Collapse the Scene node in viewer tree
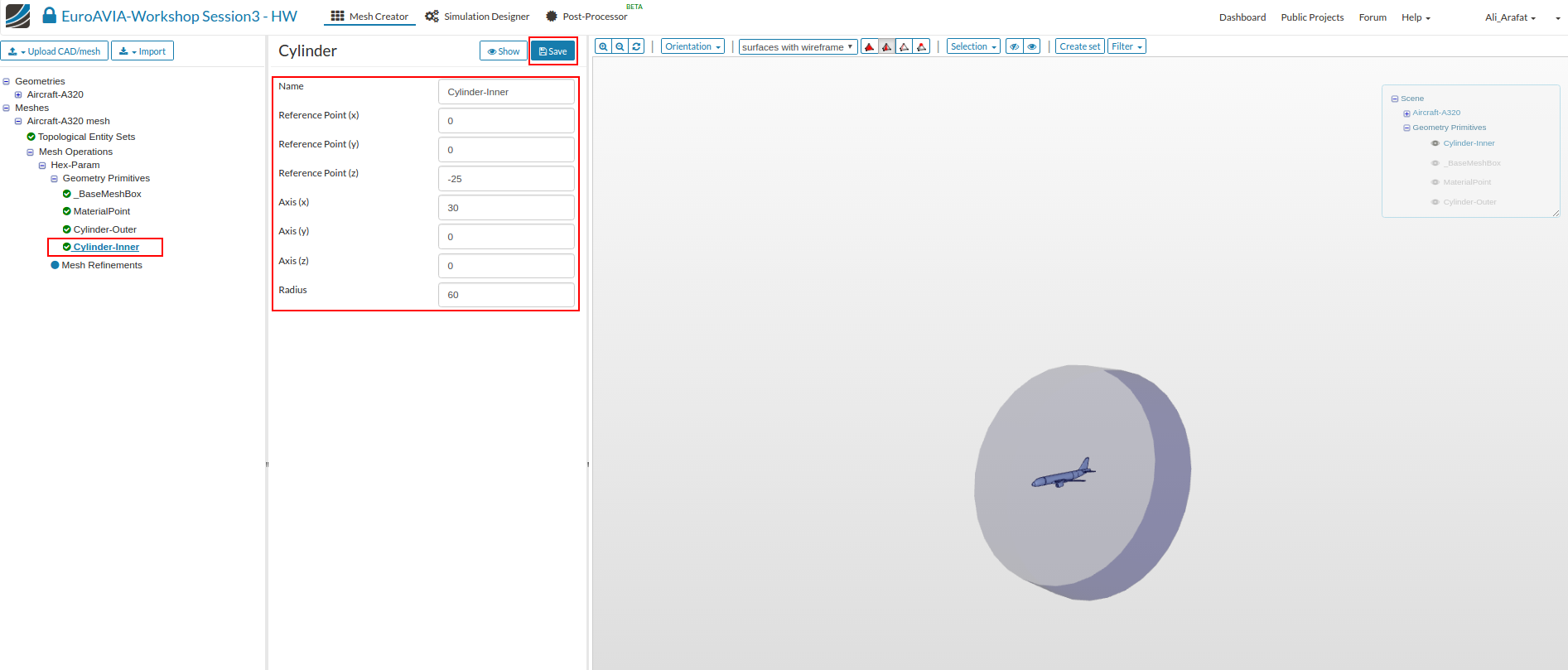This screenshot has height=670, width=1568. tap(1395, 99)
